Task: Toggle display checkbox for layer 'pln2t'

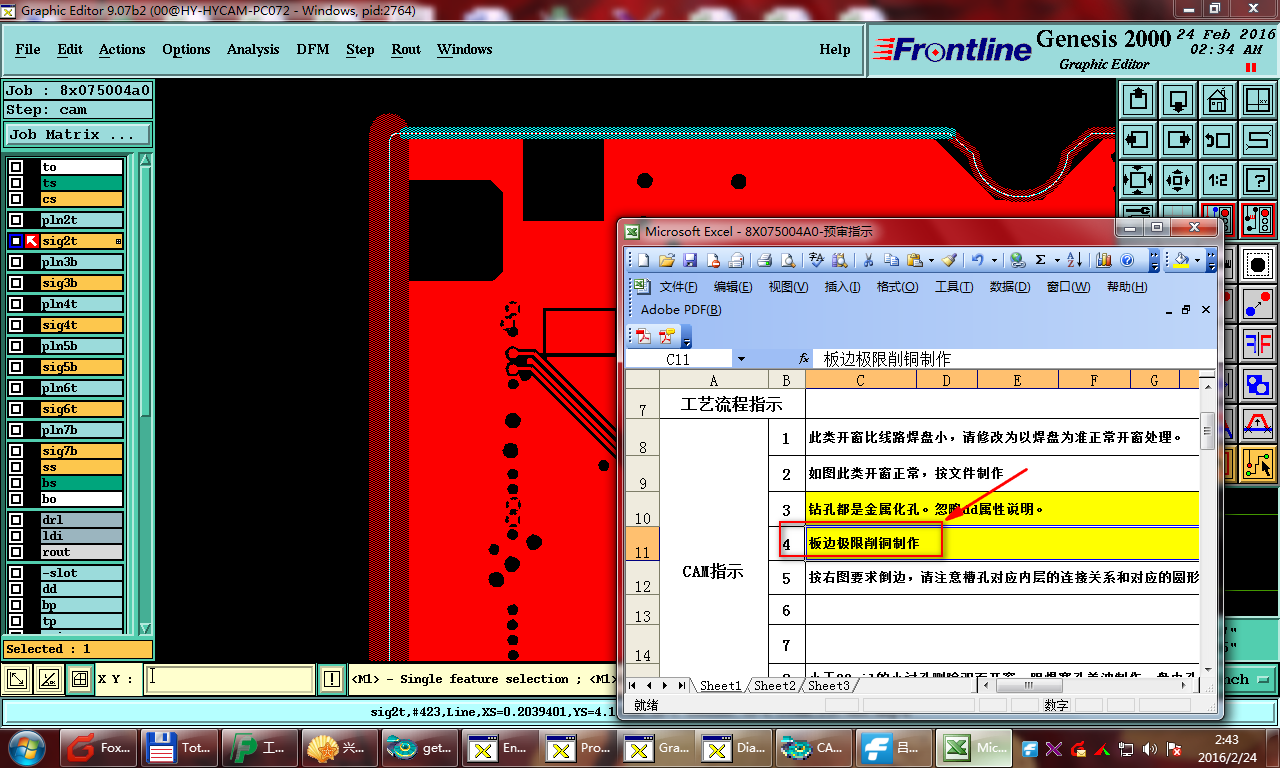Action: [16, 220]
